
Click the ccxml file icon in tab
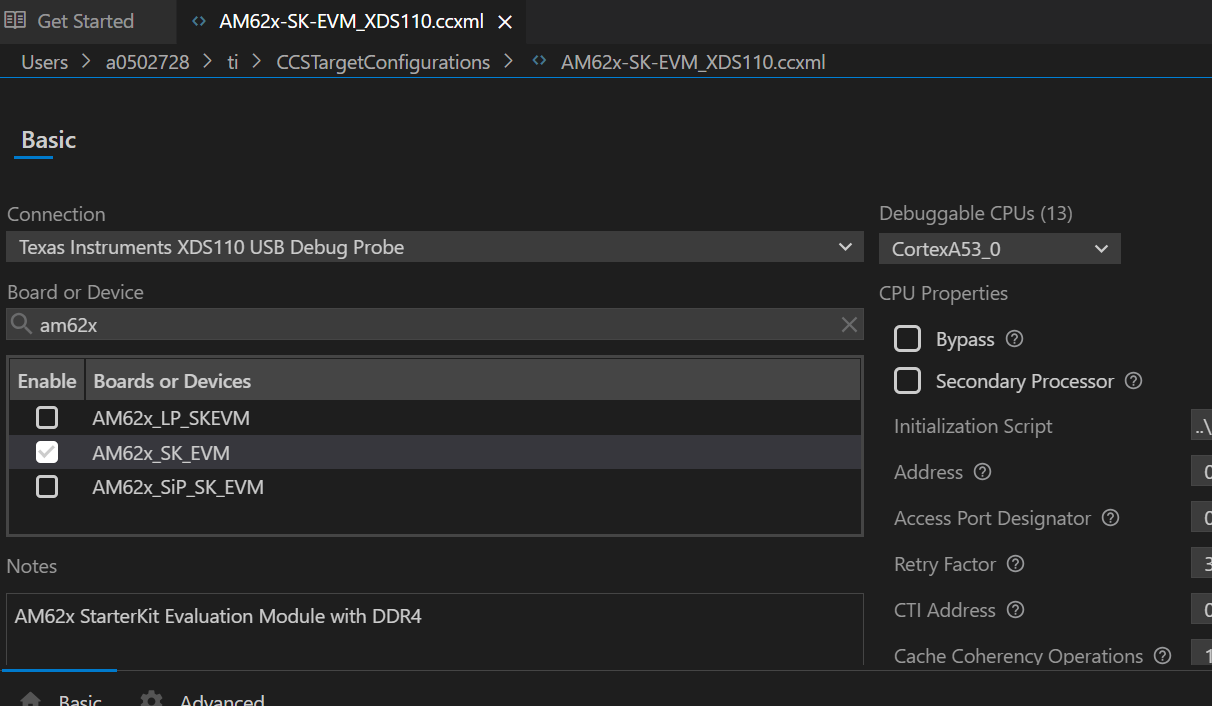click(199, 21)
